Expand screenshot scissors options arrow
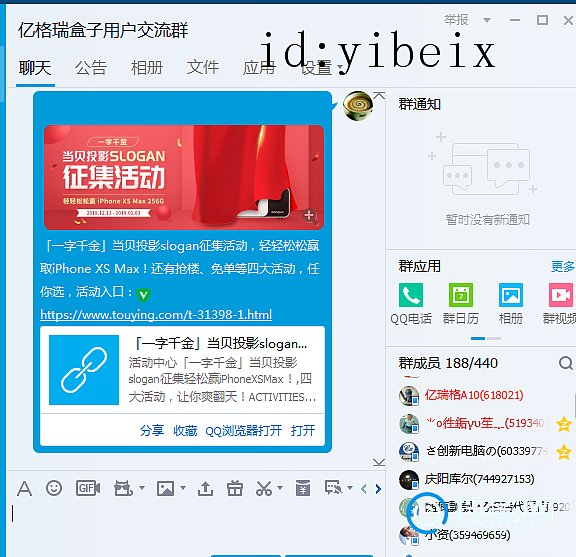This screenshot has height=557, width=576. click(280, 488)
